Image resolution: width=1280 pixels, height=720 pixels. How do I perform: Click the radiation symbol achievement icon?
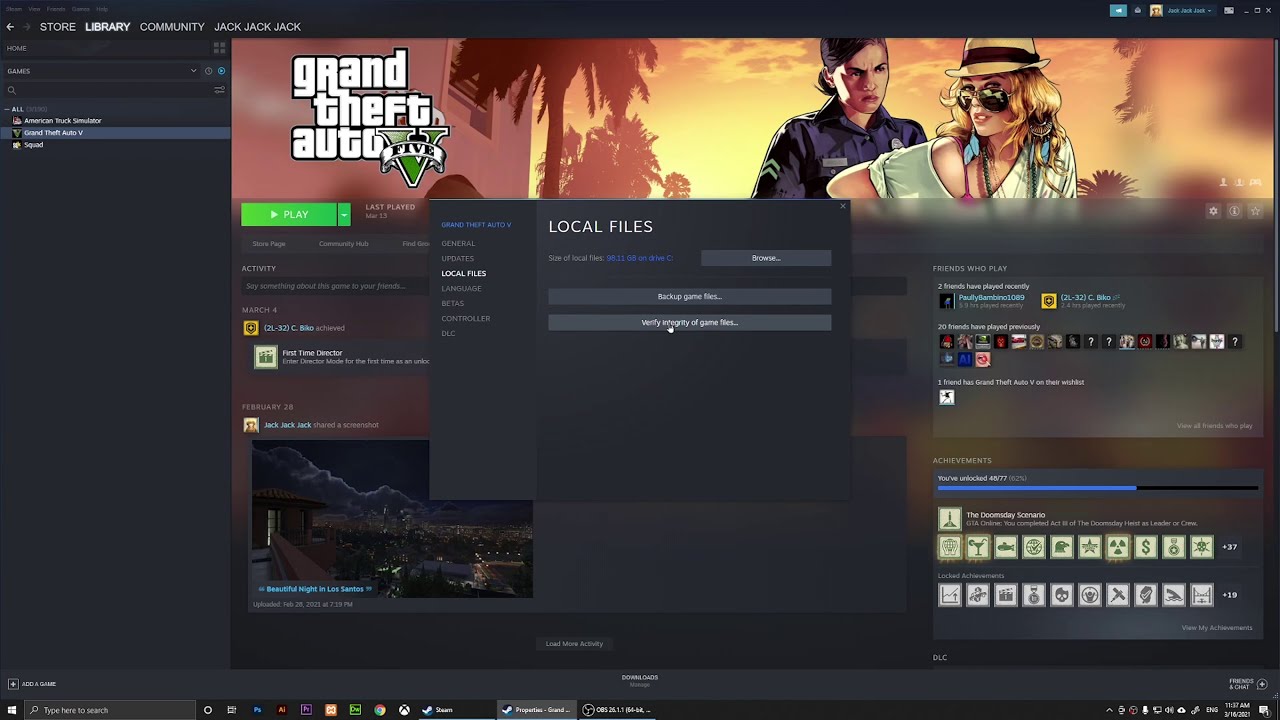[1117, 547]
